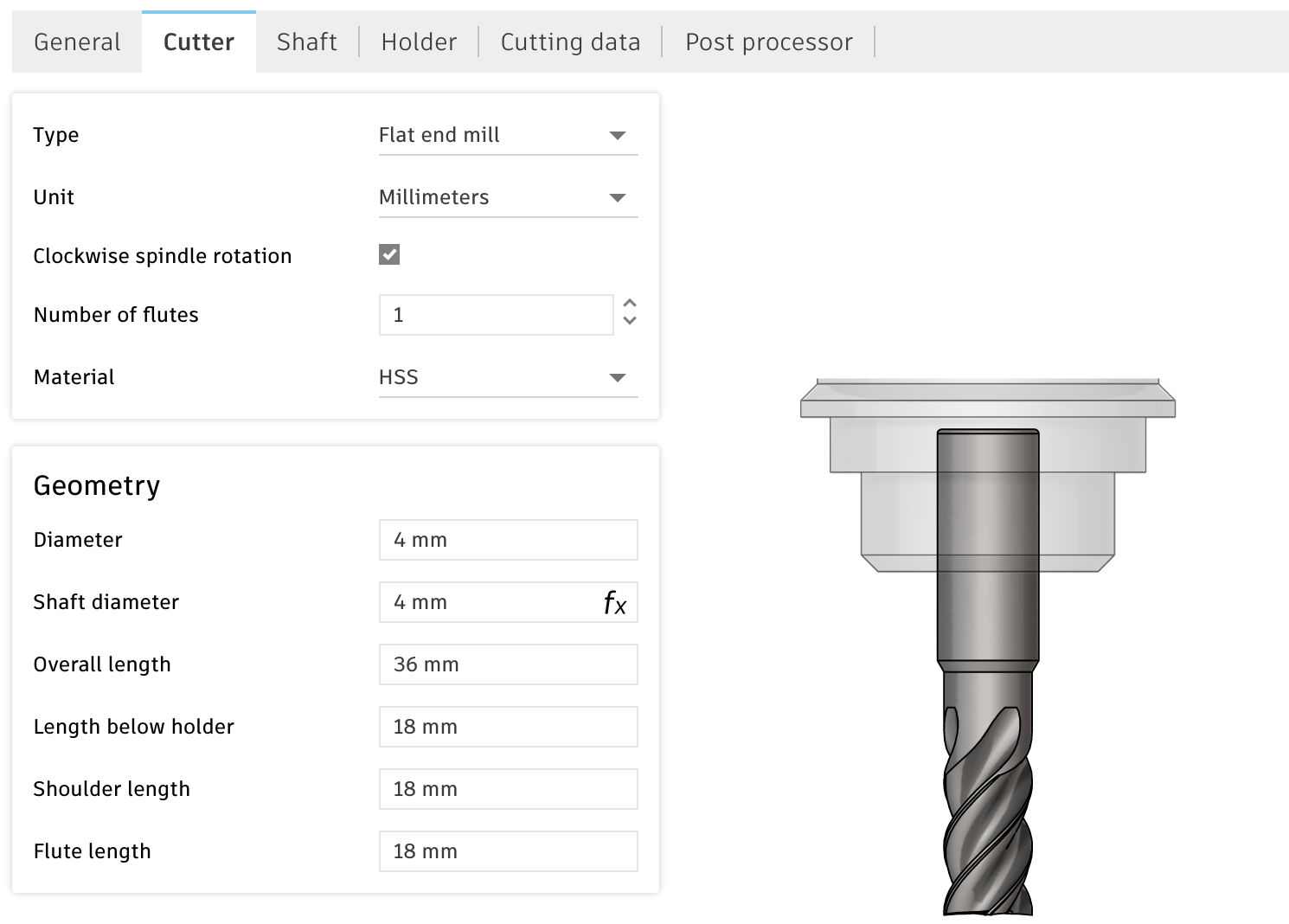The width and height of the screenshot is (1289, 924).
Task: Click the Overall length field
Action: [508, 664]
